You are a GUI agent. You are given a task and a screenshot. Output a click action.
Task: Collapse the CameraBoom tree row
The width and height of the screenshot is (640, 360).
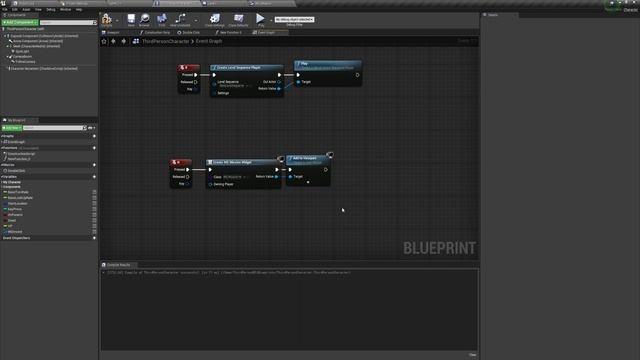pos(7,56)
